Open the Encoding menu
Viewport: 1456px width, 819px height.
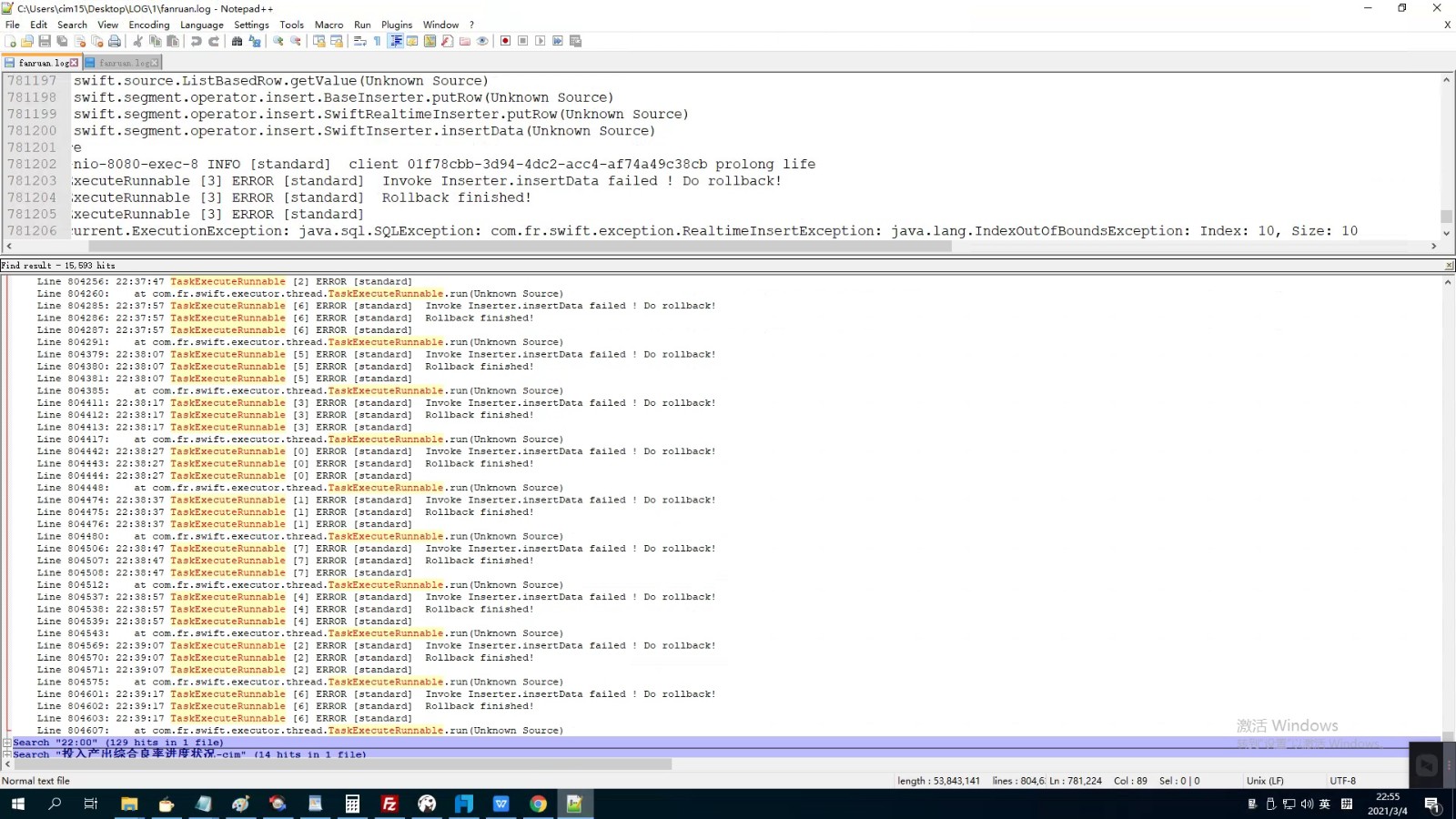(149, 25)
